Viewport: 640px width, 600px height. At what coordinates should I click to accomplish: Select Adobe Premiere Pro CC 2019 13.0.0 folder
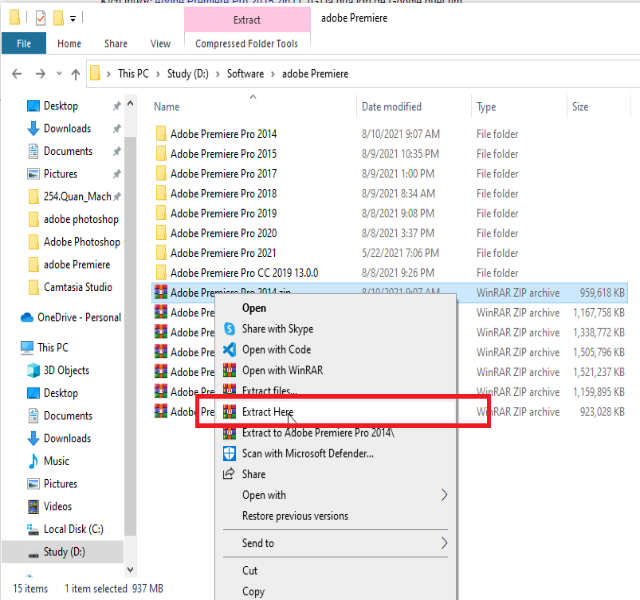pyautogui.click(x=244, y=273)
